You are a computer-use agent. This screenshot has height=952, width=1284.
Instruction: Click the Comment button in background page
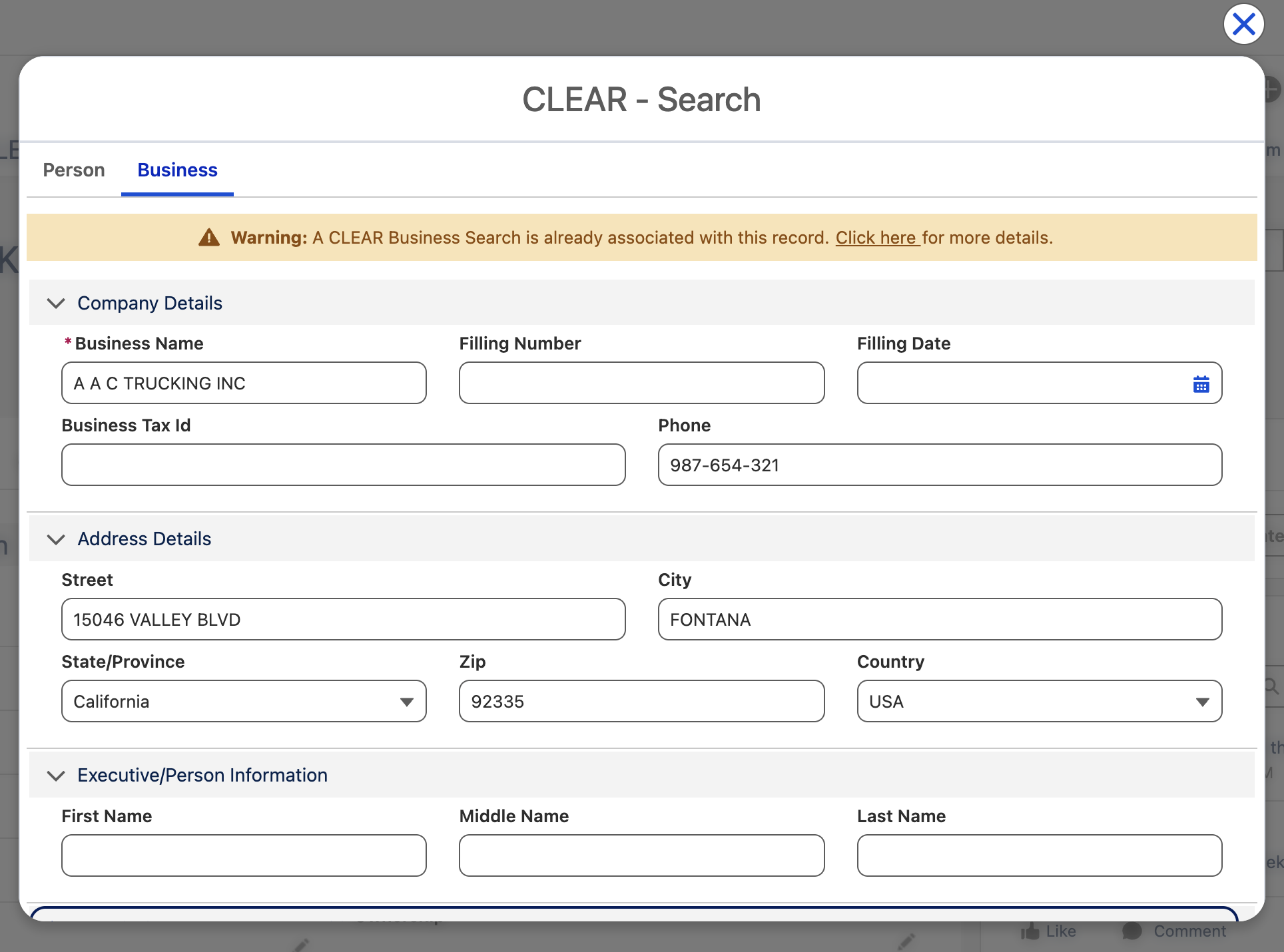tap(1174, 931)
